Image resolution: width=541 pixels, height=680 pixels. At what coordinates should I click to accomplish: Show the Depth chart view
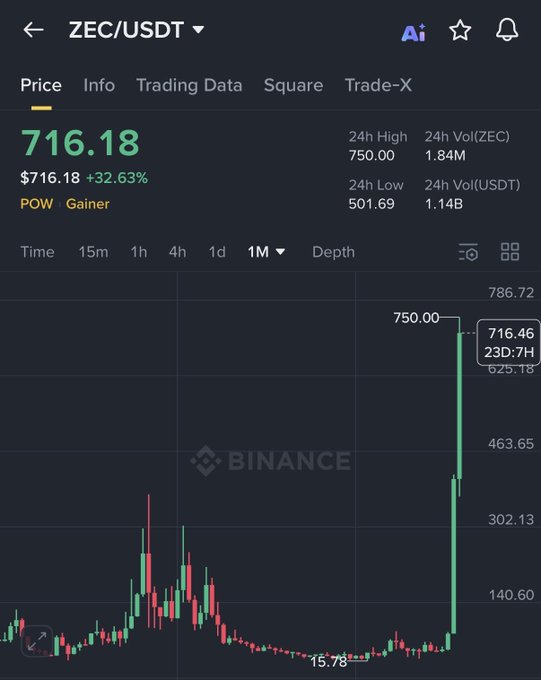pos(333,252)
